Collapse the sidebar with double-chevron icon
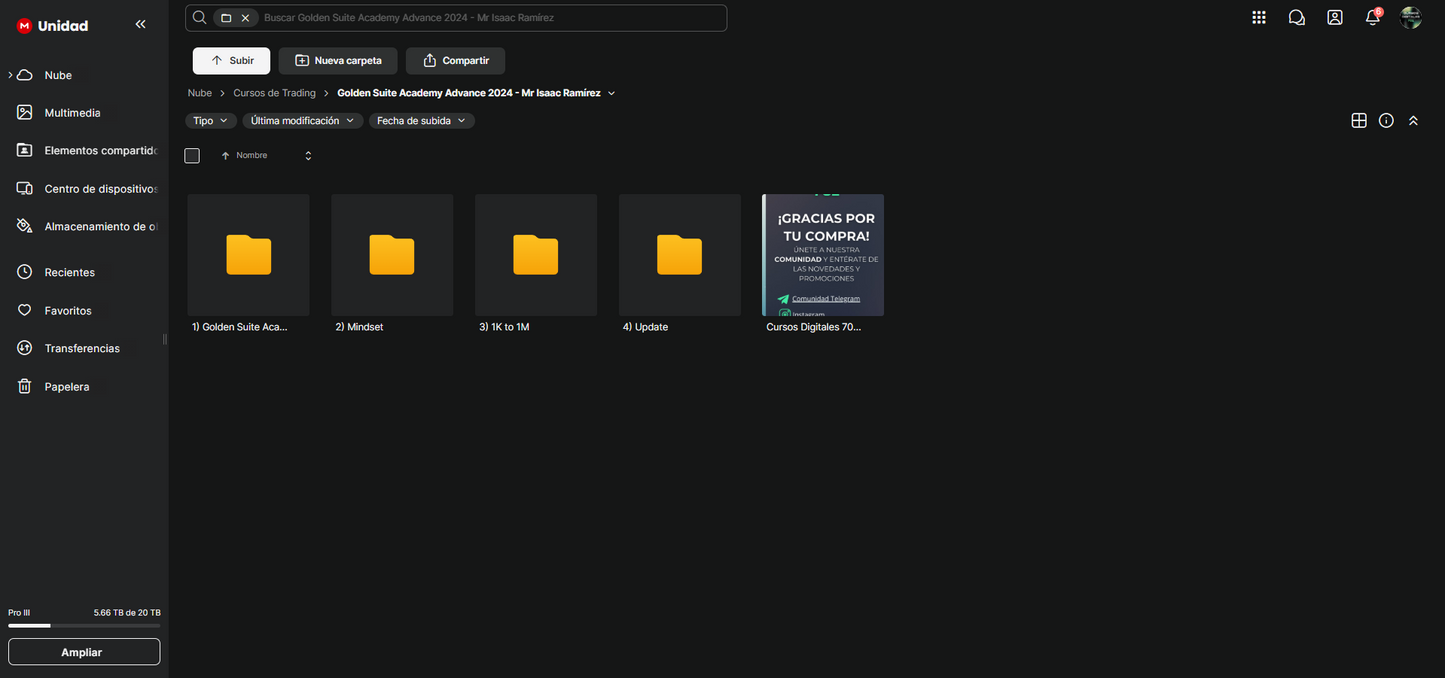The height and width of the screenshot is (678, 1445). pos(140,24)
